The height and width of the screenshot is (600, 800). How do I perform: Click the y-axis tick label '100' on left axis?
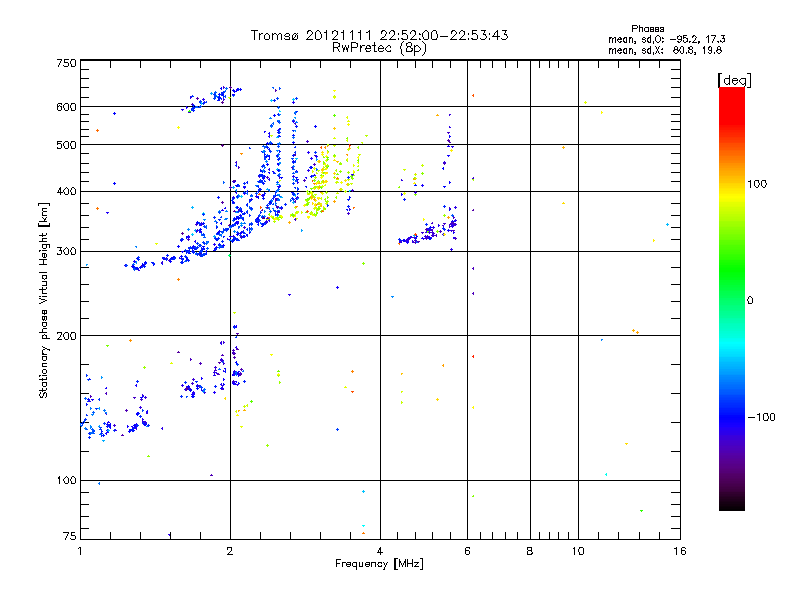(x=66, y=481)
